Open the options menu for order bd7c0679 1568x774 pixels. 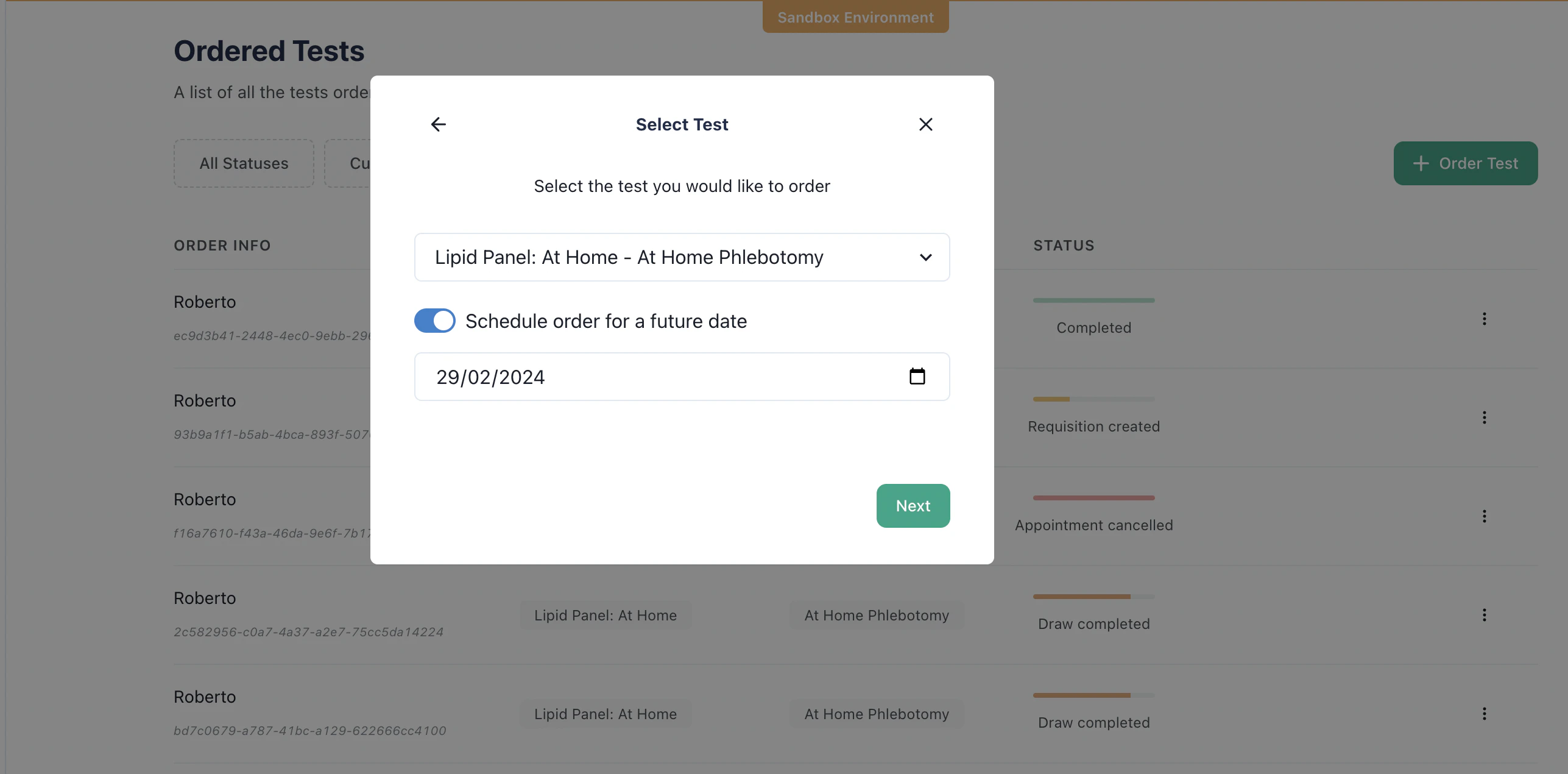tap(1484, 714)
